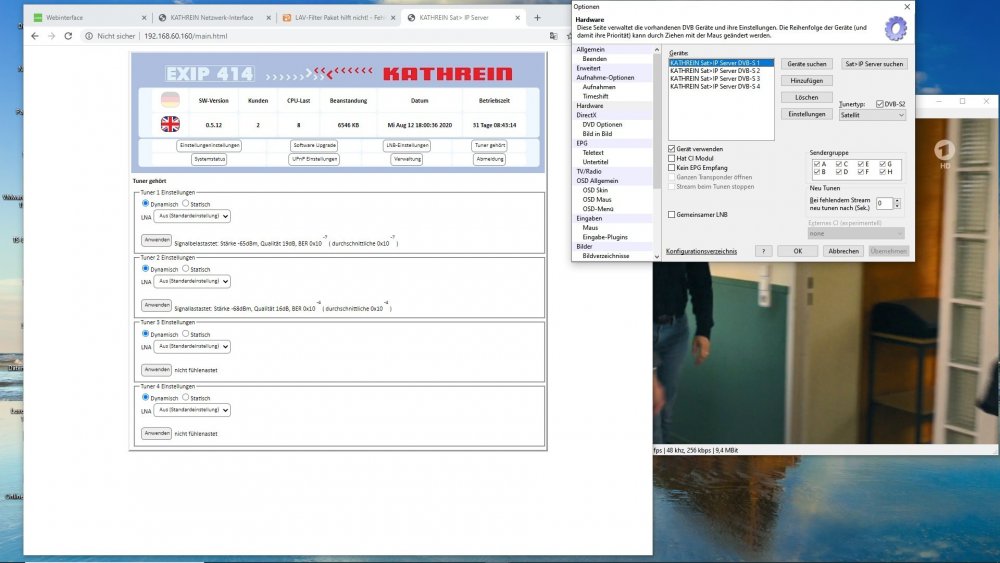The width and height of the screenshot is (1000, 563).
Task: Select "KATHREIN Sat>IP Server DVB-S 3" in device list
Action: [715, 79]
